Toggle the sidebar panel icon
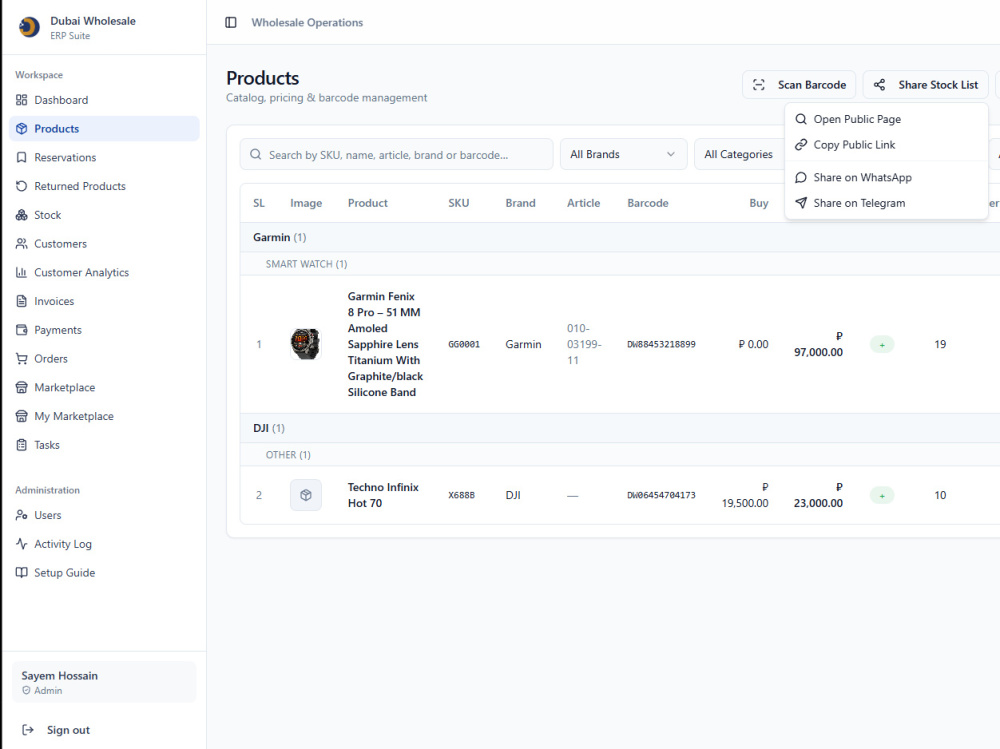Viewport: 1000px width, 749px height. click(x=231, y=22)
